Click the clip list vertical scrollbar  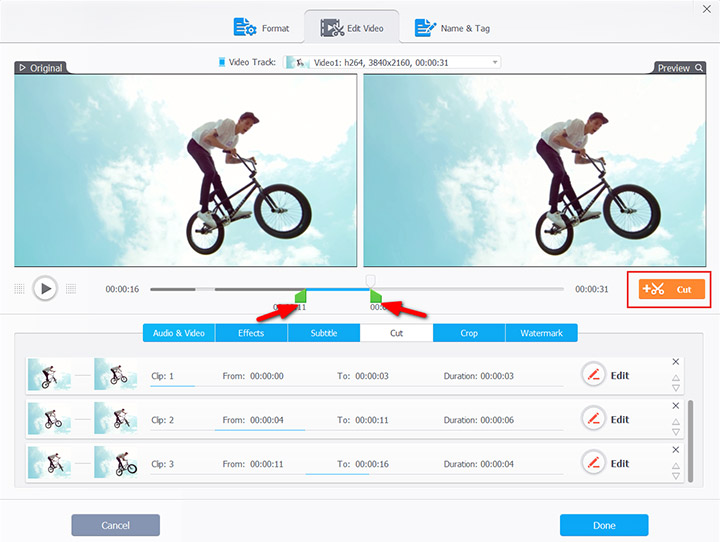point(690,441)
